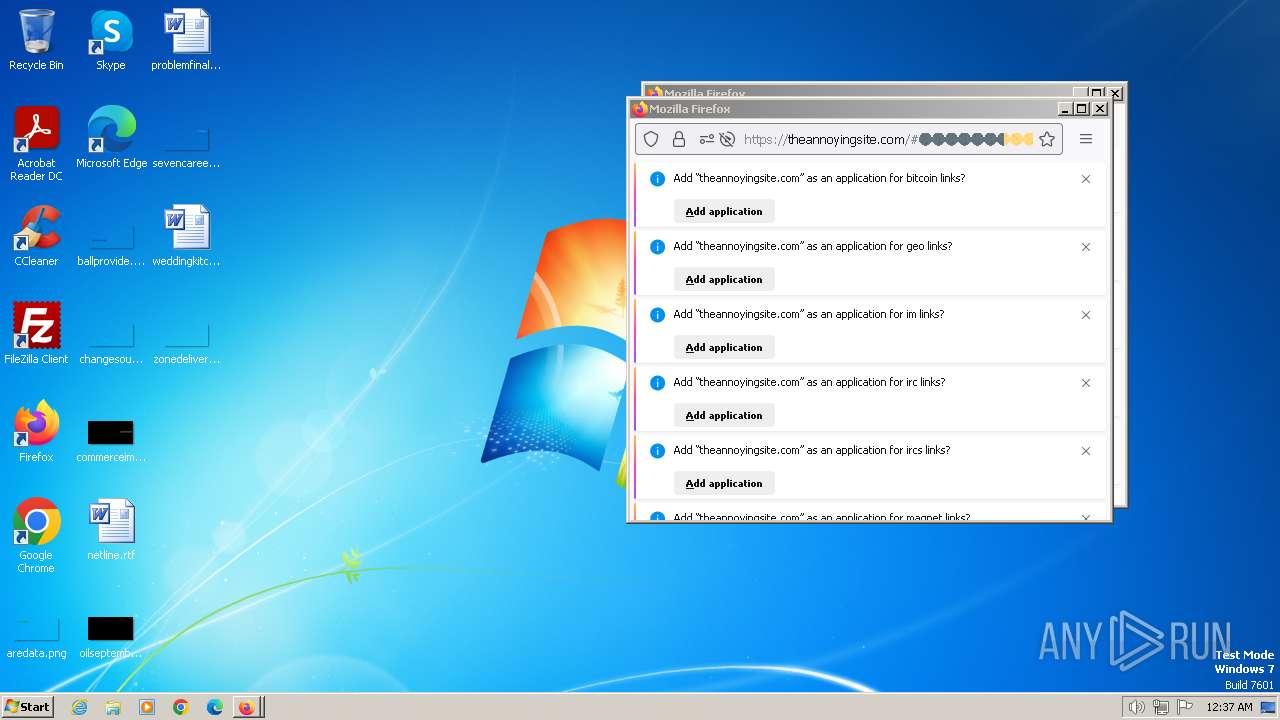This screenshot has height=720, width=1280.
Task: Select the aredata.png file icon
Action: click(x=36, y=637)
